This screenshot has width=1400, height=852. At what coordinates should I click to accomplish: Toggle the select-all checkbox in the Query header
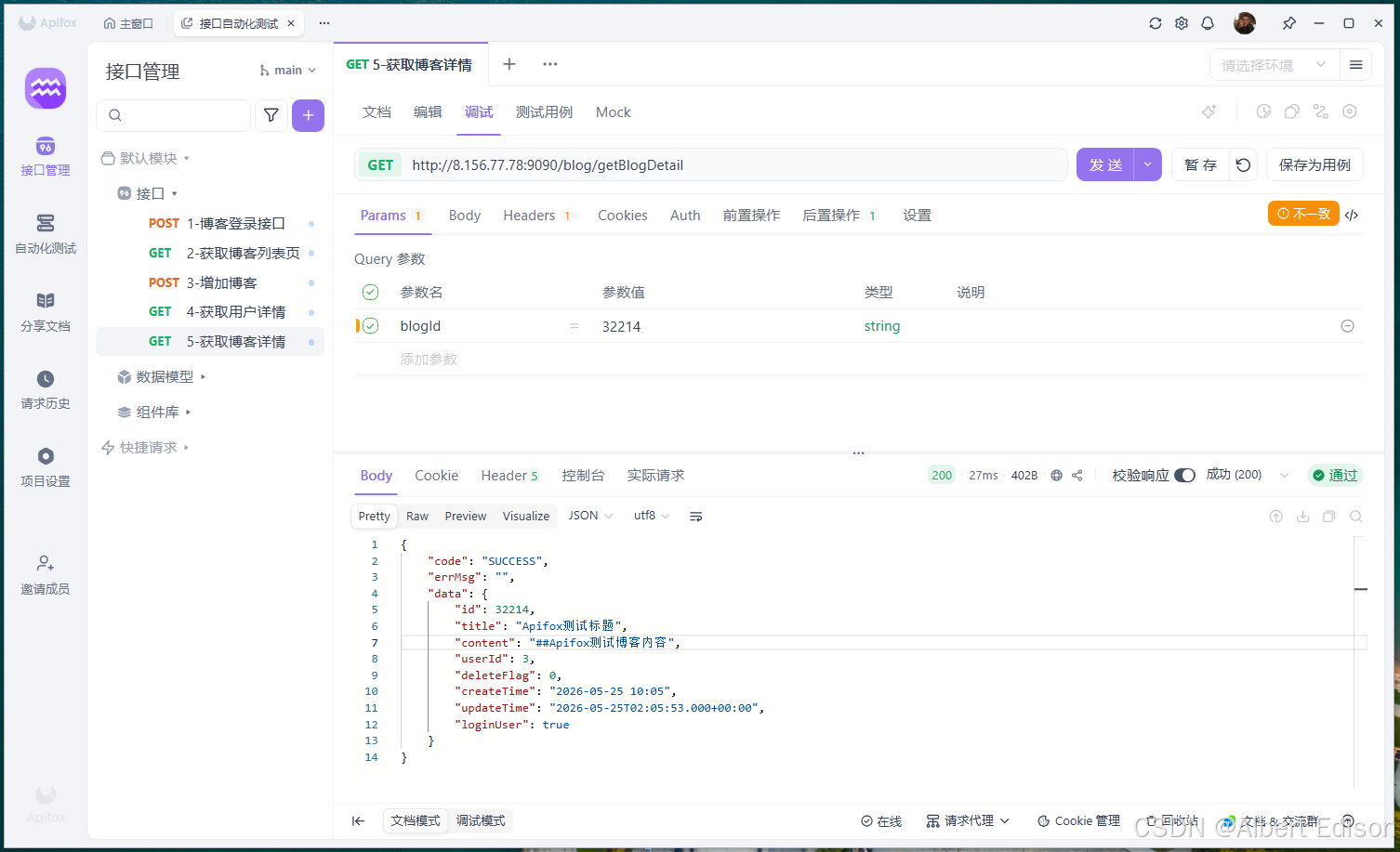tap(370, 293)
